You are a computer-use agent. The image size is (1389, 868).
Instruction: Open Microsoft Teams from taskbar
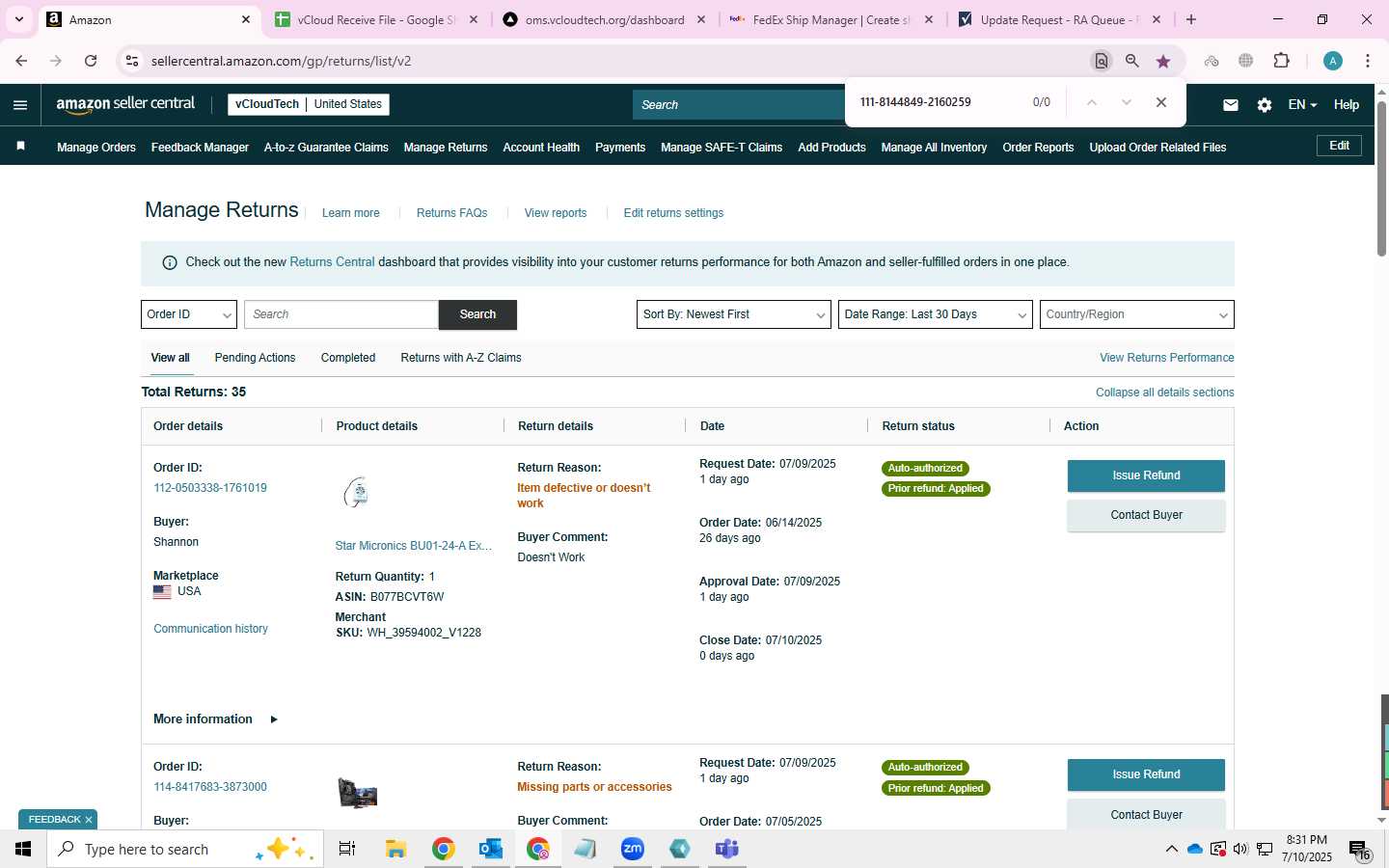point(726,849)
